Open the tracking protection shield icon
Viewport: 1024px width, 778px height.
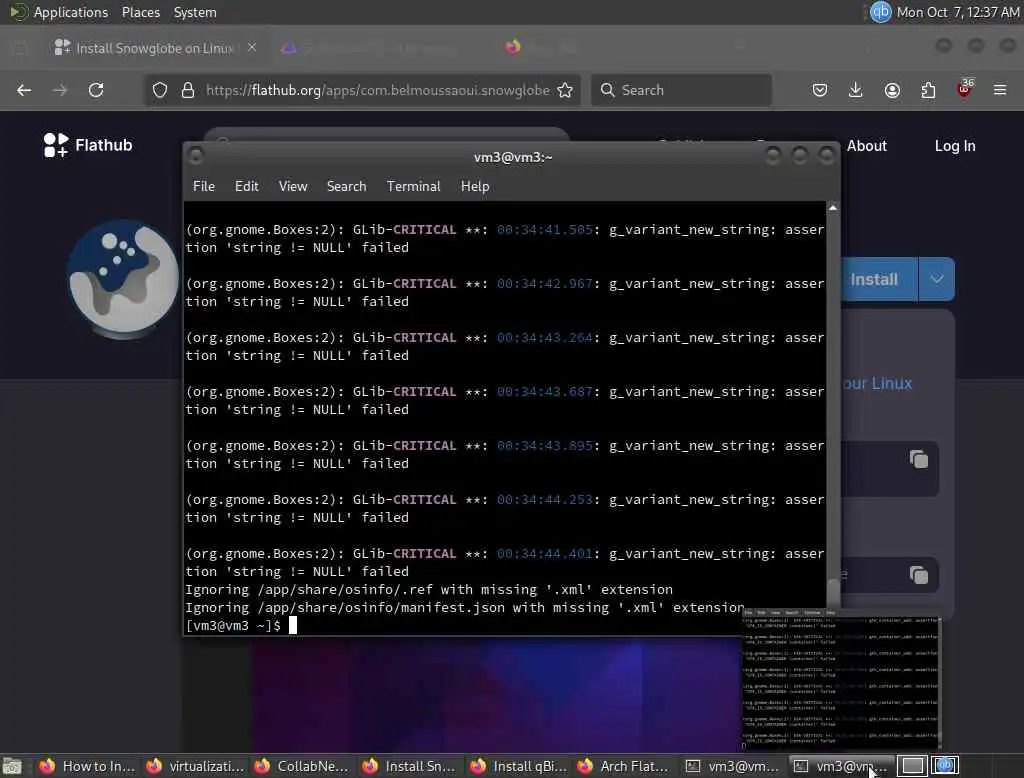tap(160, 90)
